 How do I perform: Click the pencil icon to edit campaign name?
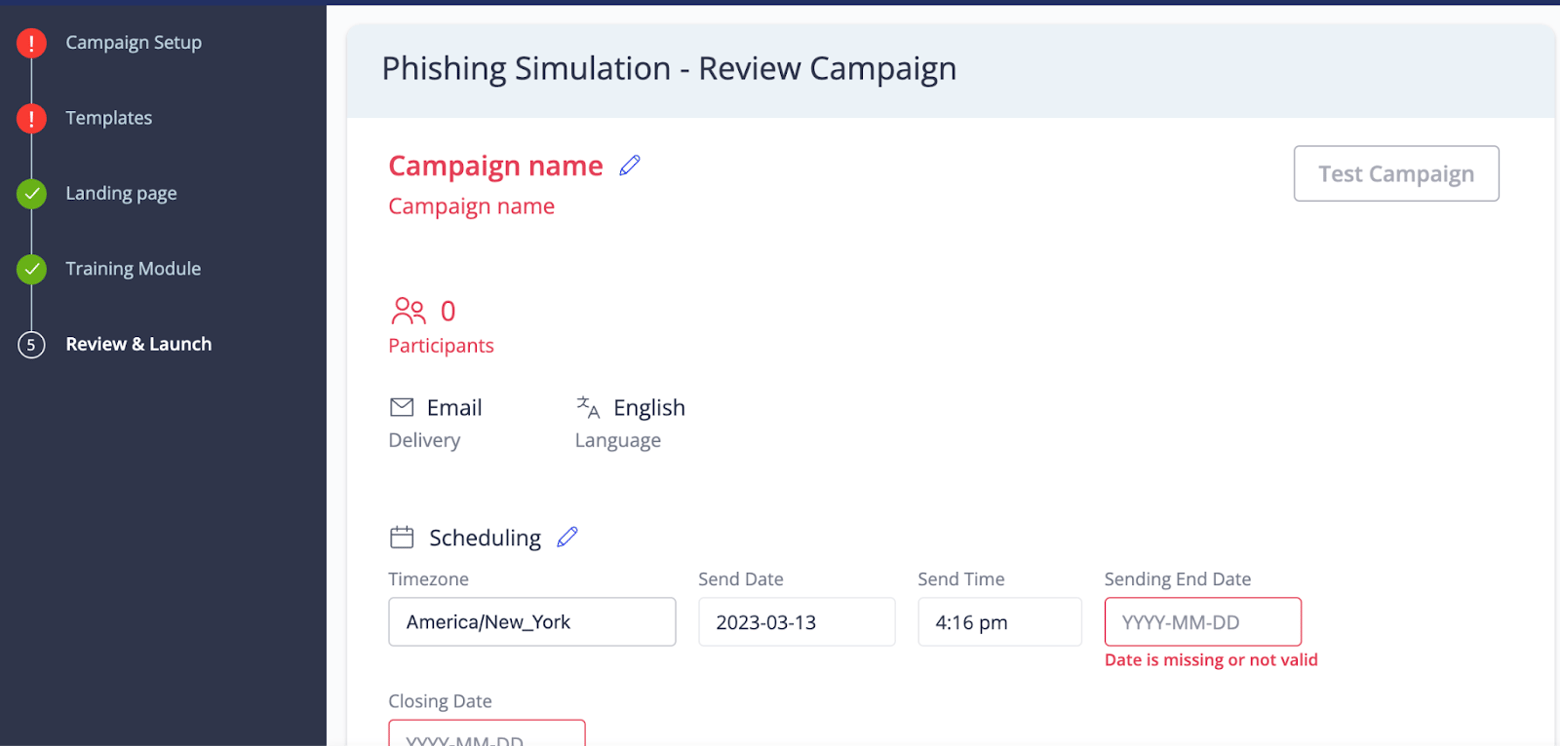[x=631, y=165]
